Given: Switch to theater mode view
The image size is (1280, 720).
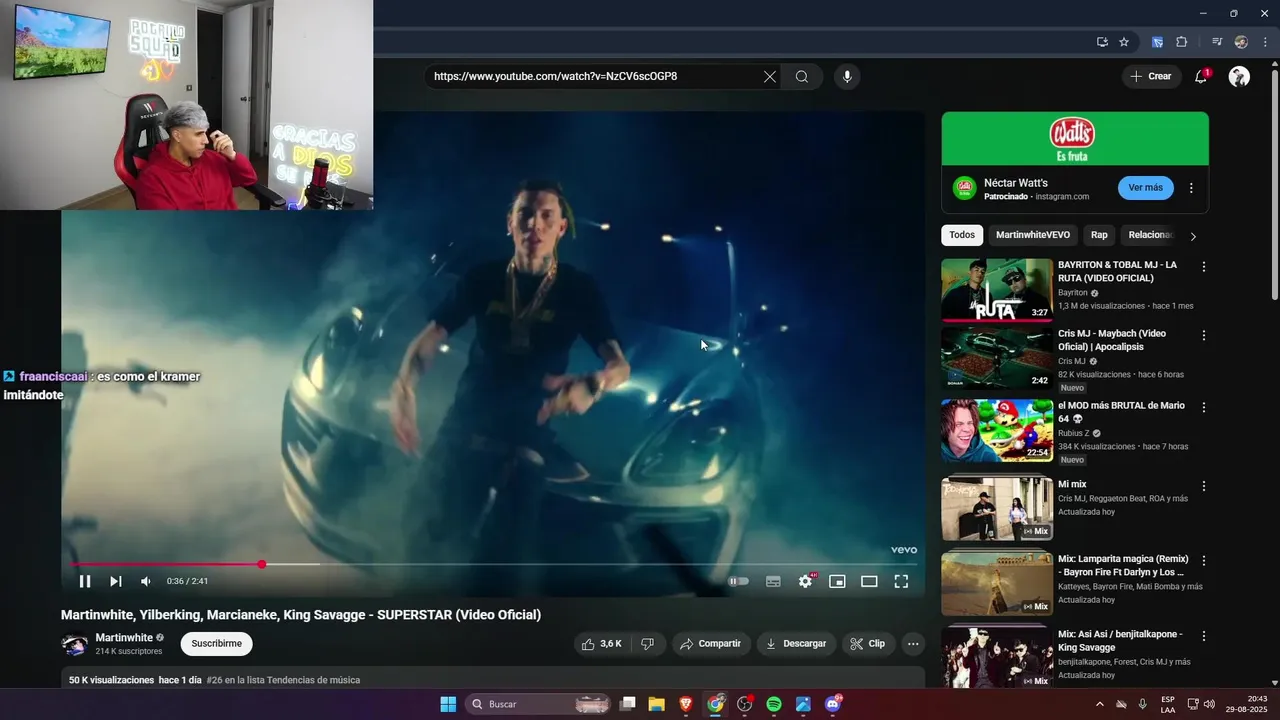Looking at the screenshot, I should (x=869, y=581).
